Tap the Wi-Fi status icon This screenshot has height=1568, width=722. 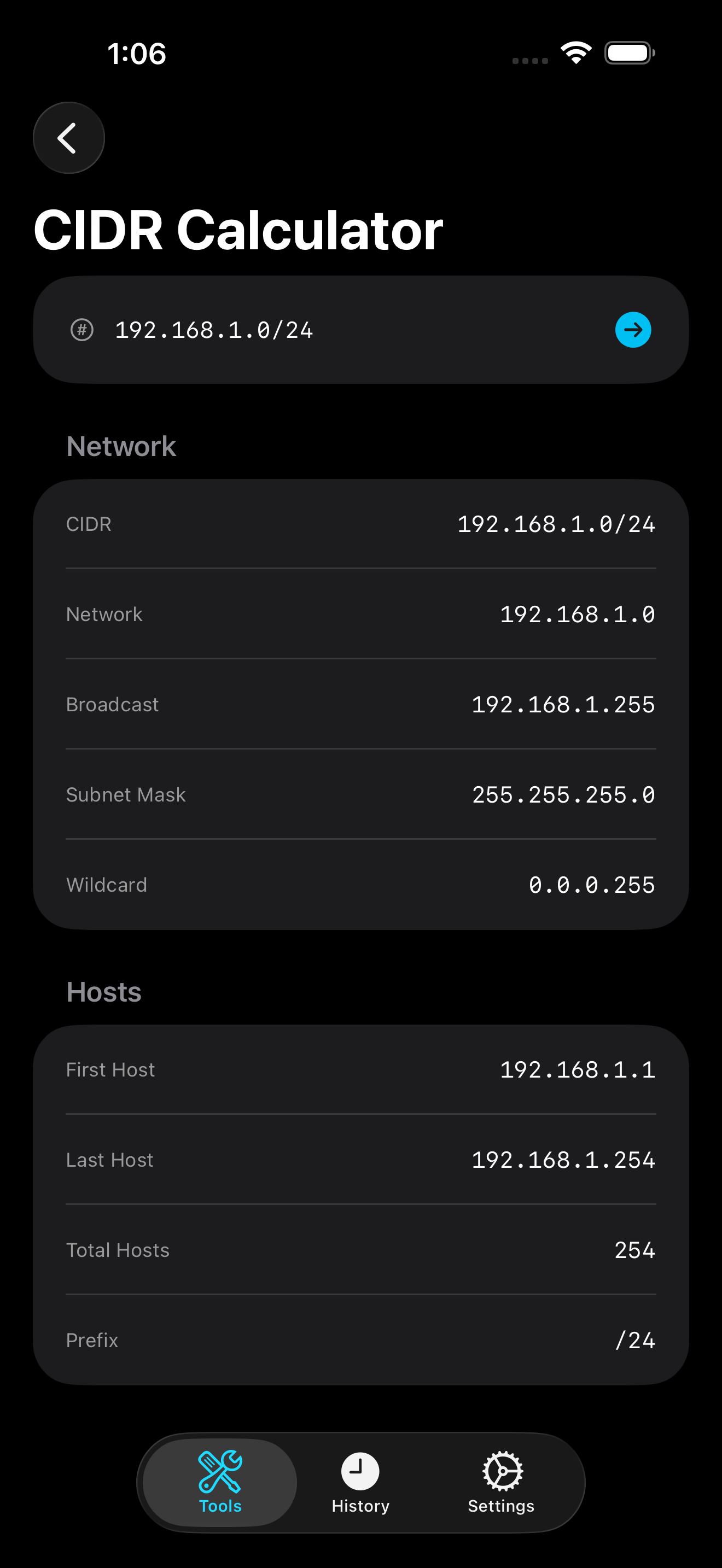[576, 53]
